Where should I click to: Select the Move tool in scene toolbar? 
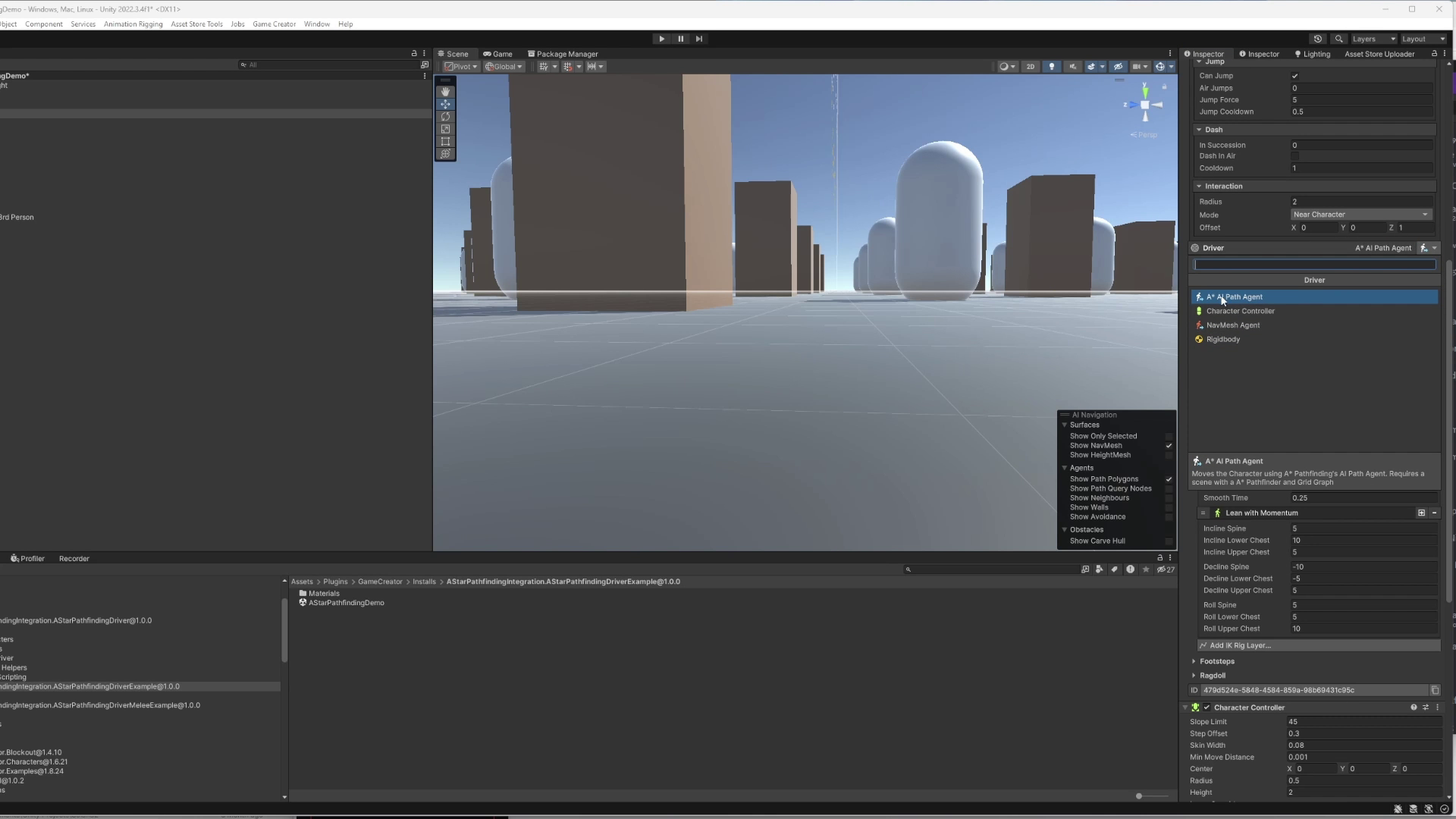pos(445,104)
